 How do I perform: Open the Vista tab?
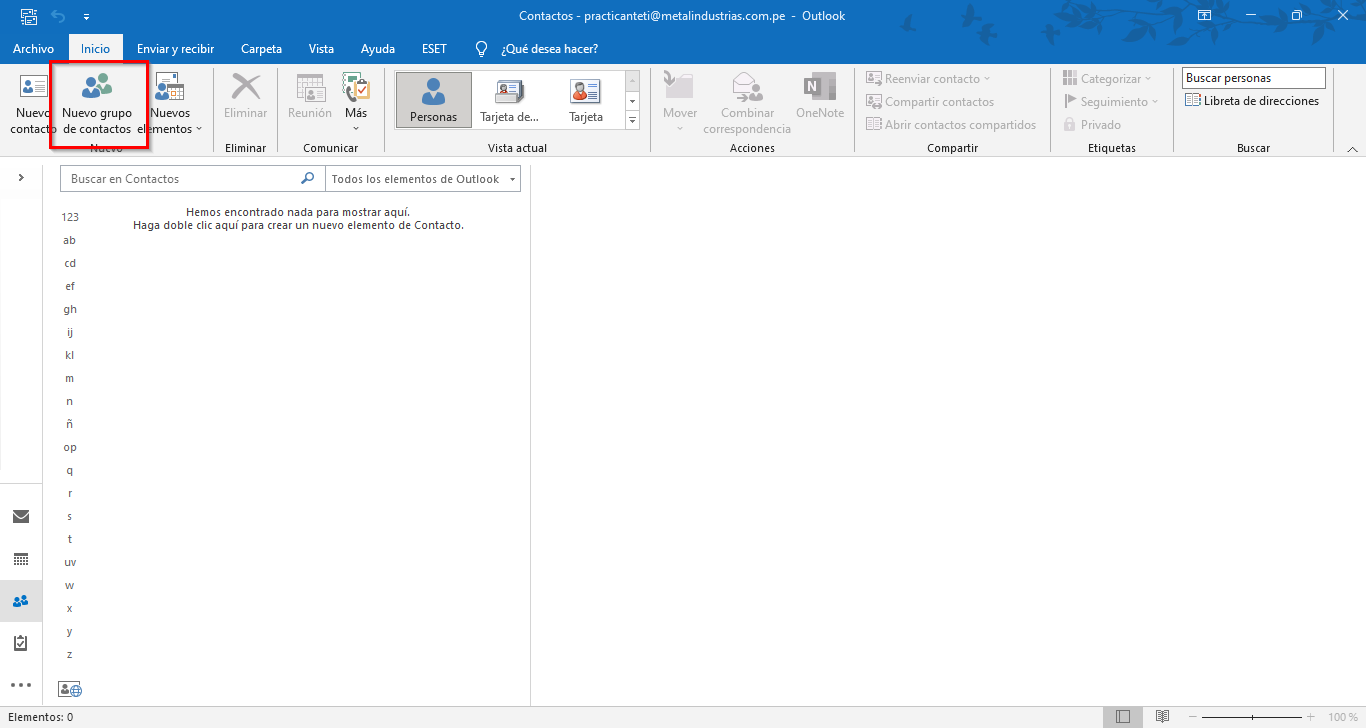(x=322, y=48)
